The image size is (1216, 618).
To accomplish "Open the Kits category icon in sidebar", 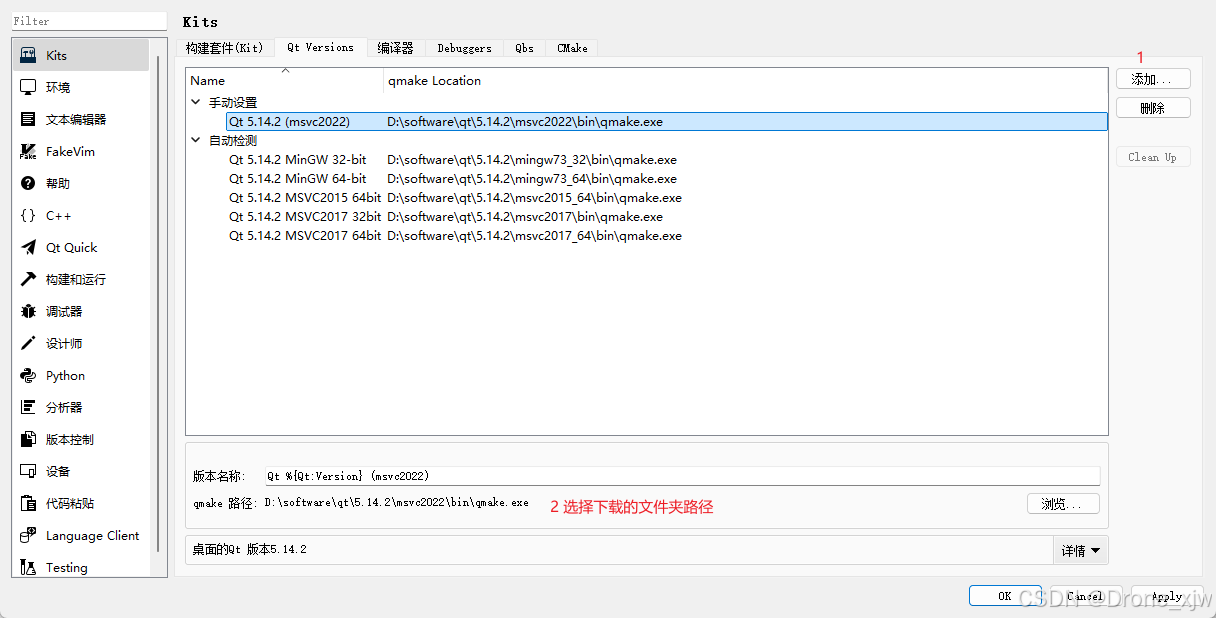I will pyautogui.click(x=28, y=55).
